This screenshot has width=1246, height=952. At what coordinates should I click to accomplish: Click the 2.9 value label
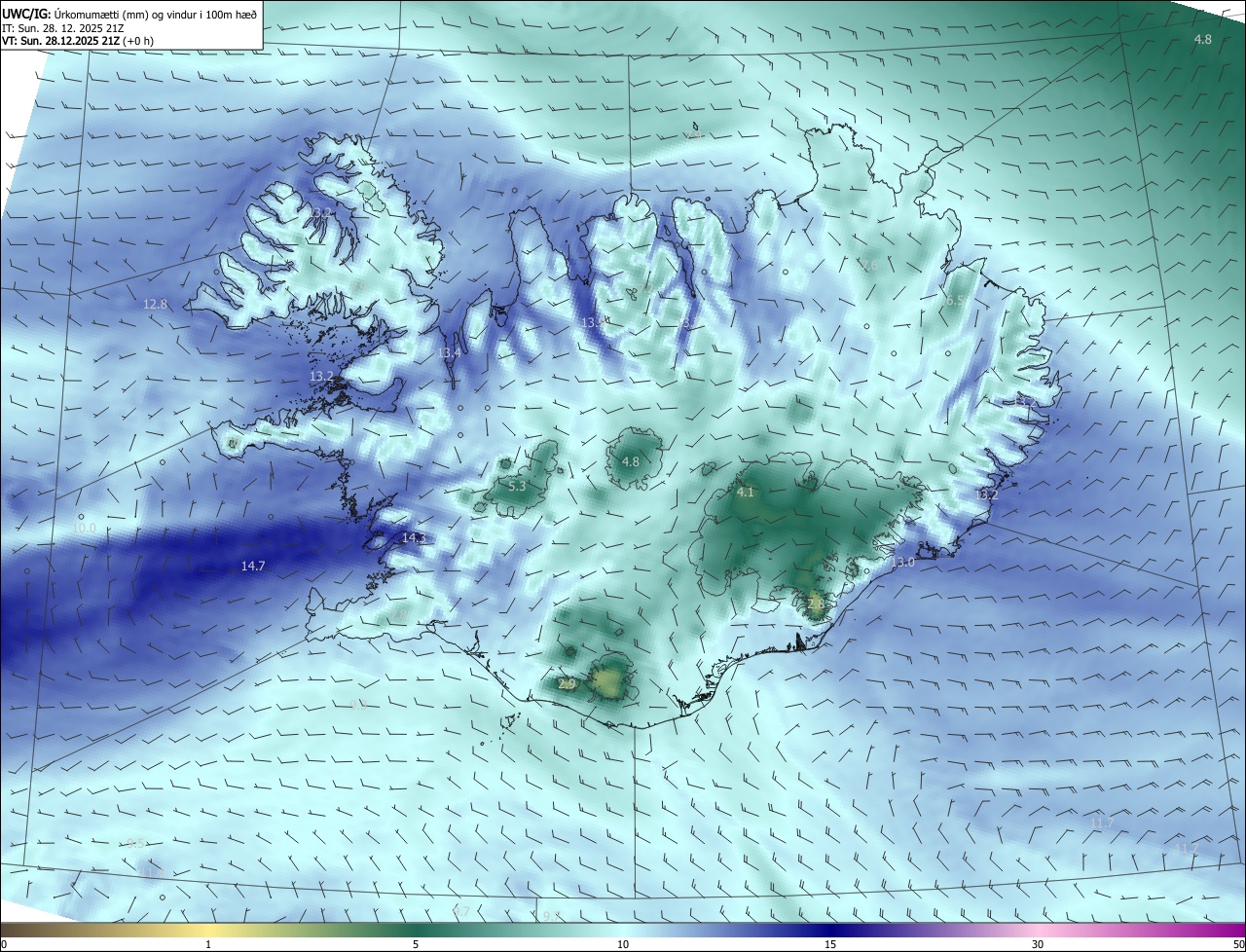click(x=567, y=684)
